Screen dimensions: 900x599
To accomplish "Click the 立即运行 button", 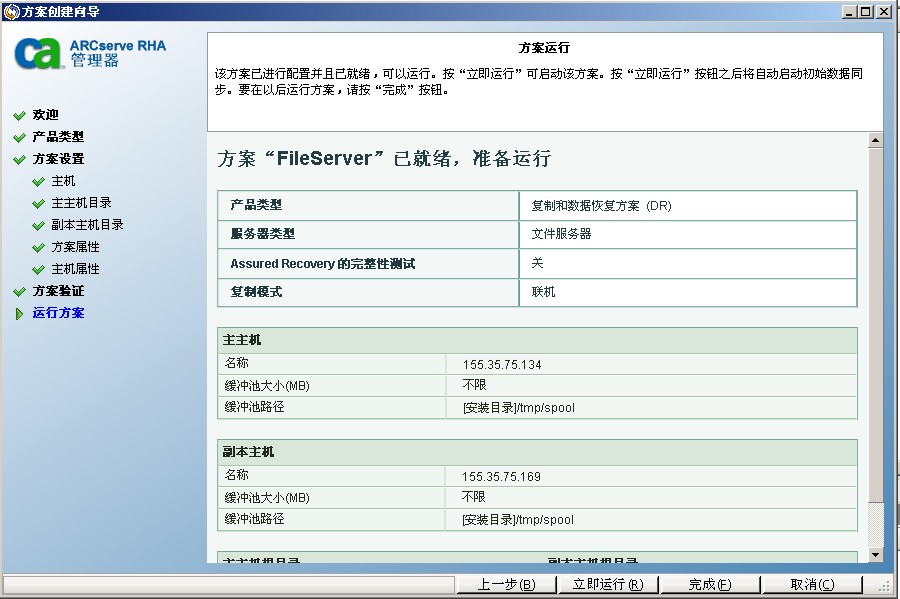I will (x=609, y=583).
